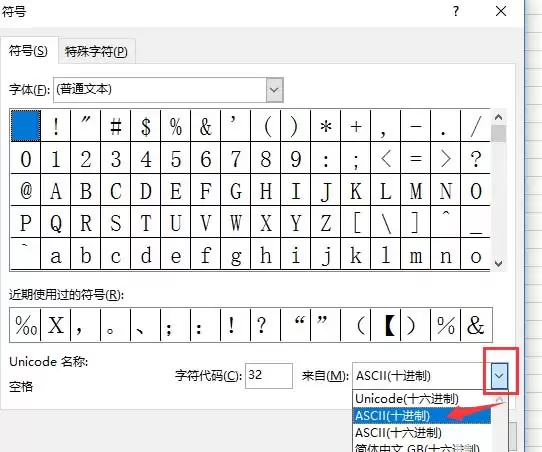This screenshot has height=452, width=542.
Task: Pick the ampersand symbol in character grid
Action: [x=205, y=126]
